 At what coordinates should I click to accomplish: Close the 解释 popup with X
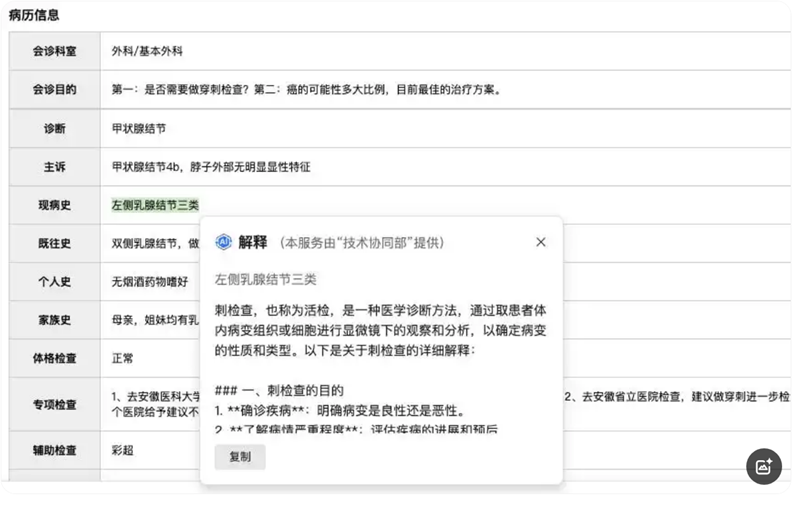click(x=541, y=242)
